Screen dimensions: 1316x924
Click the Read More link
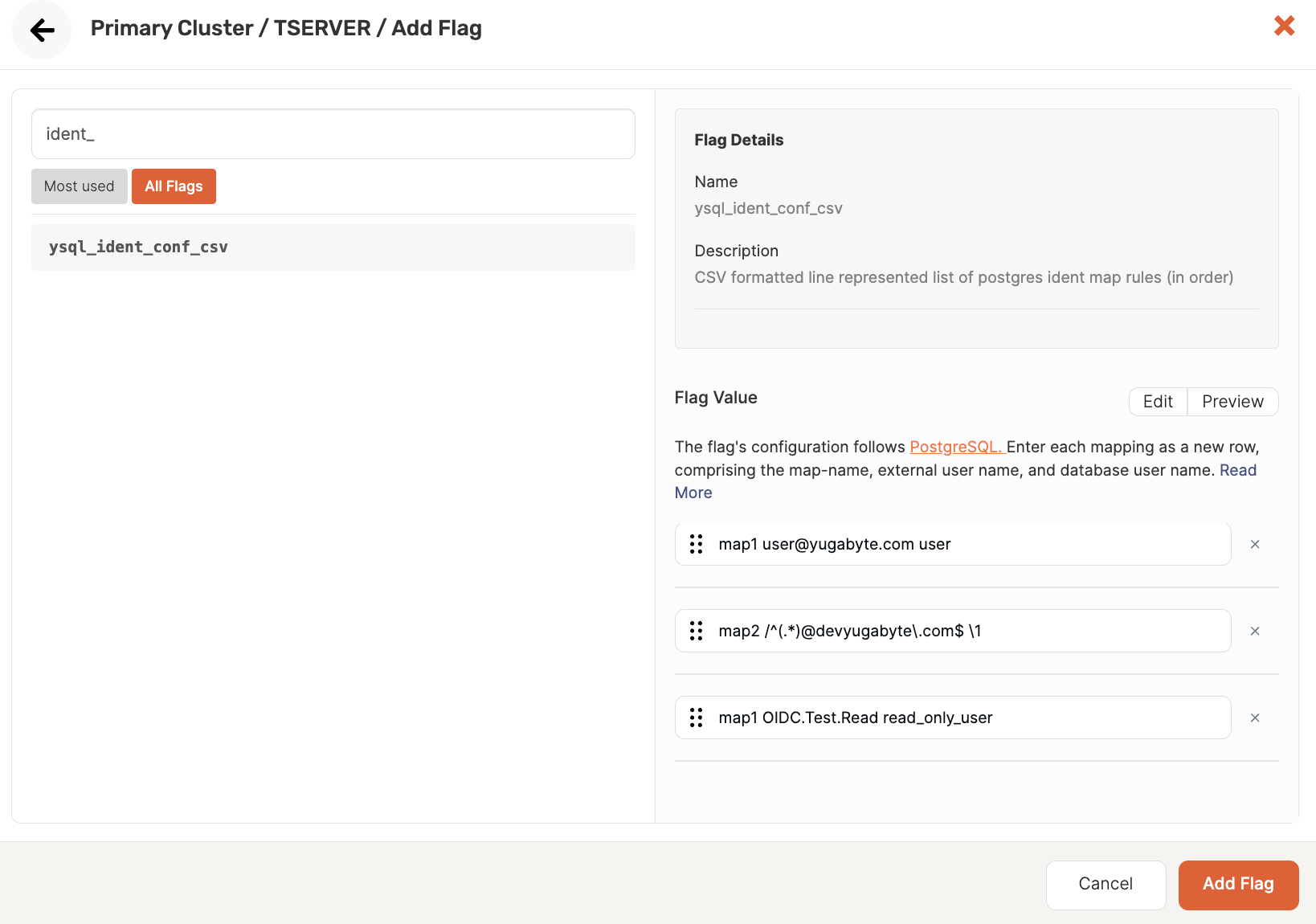(x=1237, y=470)
